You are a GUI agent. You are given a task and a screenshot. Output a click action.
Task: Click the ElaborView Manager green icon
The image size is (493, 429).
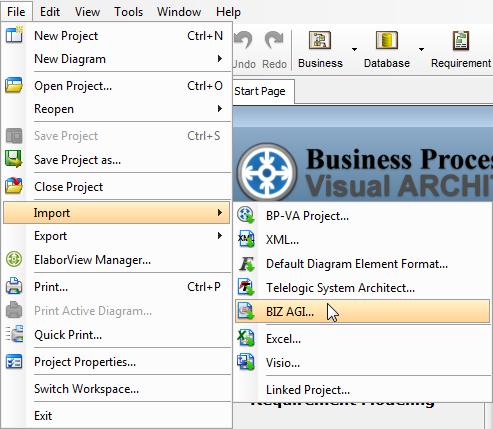(x=14, y=259)
